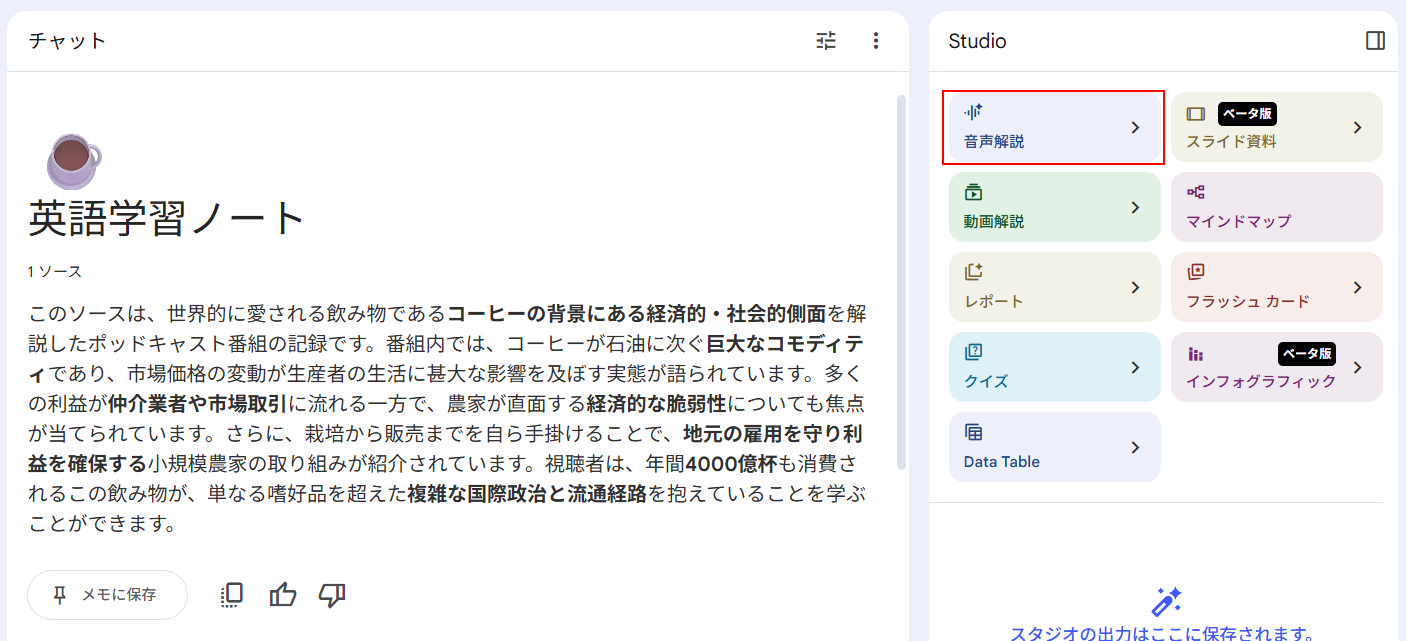Click the マインドマップ icon

pos(1196,192)
